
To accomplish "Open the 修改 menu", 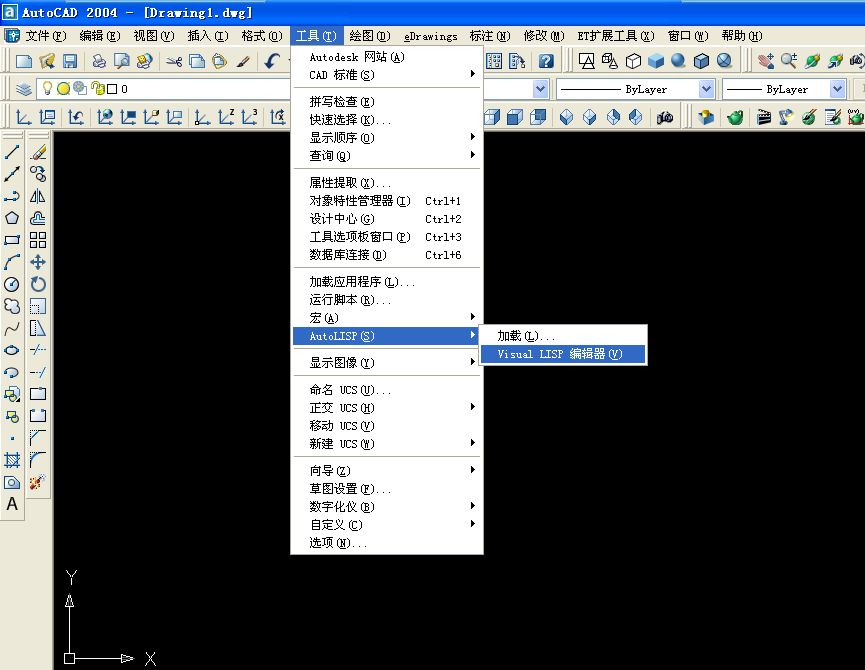I will (x=543, y=36).
